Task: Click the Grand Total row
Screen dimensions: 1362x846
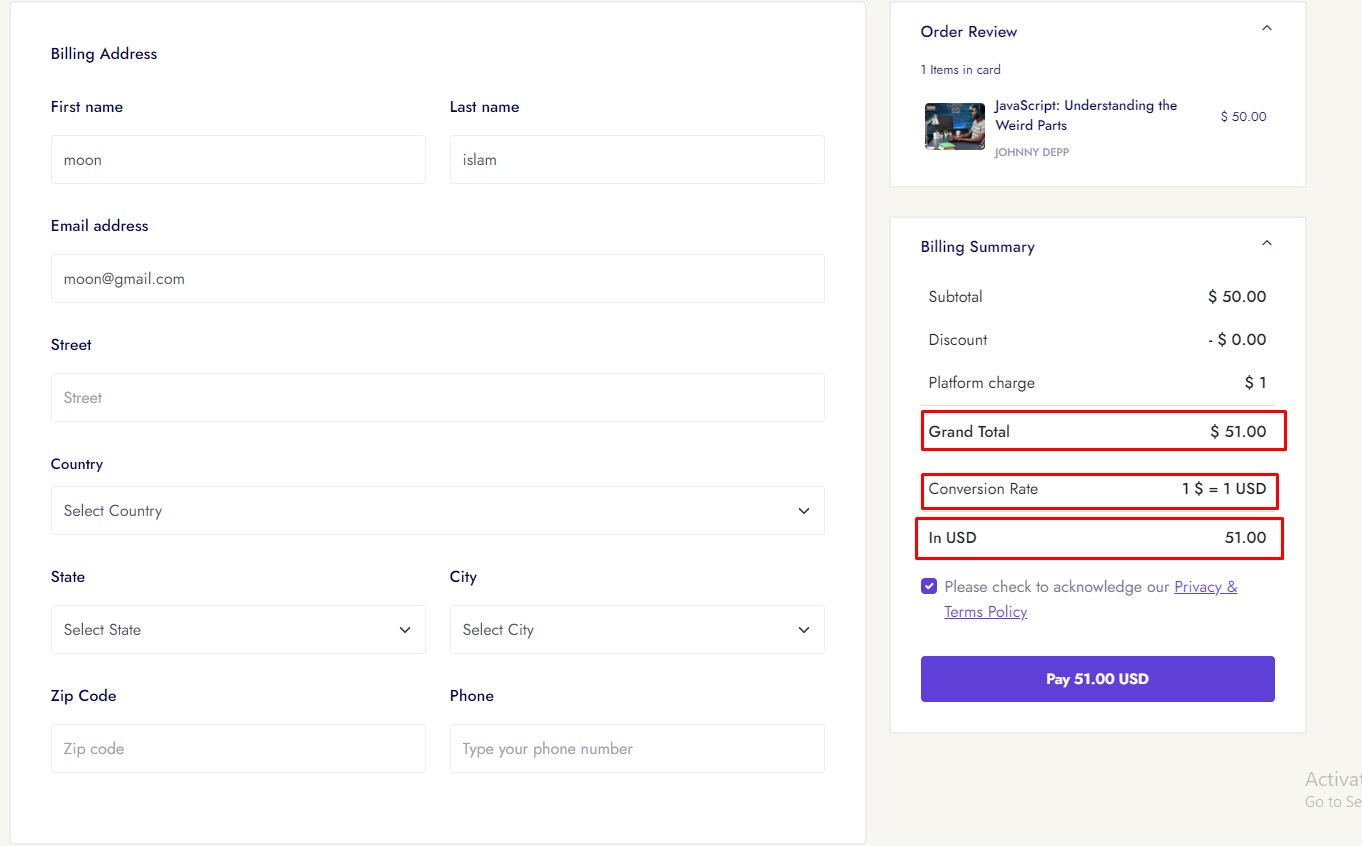Action: (1097, 432)
